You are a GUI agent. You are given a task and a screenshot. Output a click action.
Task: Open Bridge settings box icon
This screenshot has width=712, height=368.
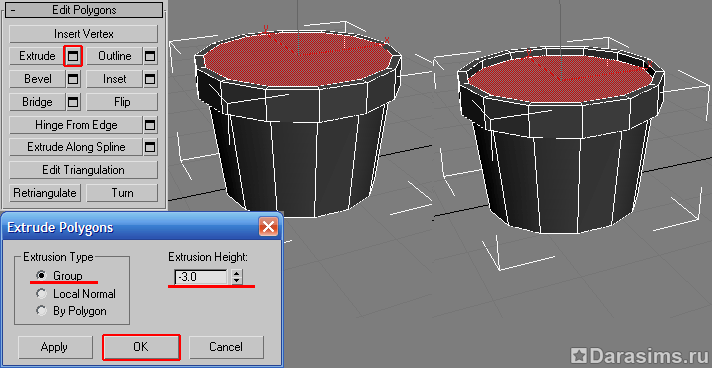tap(73, 102)
